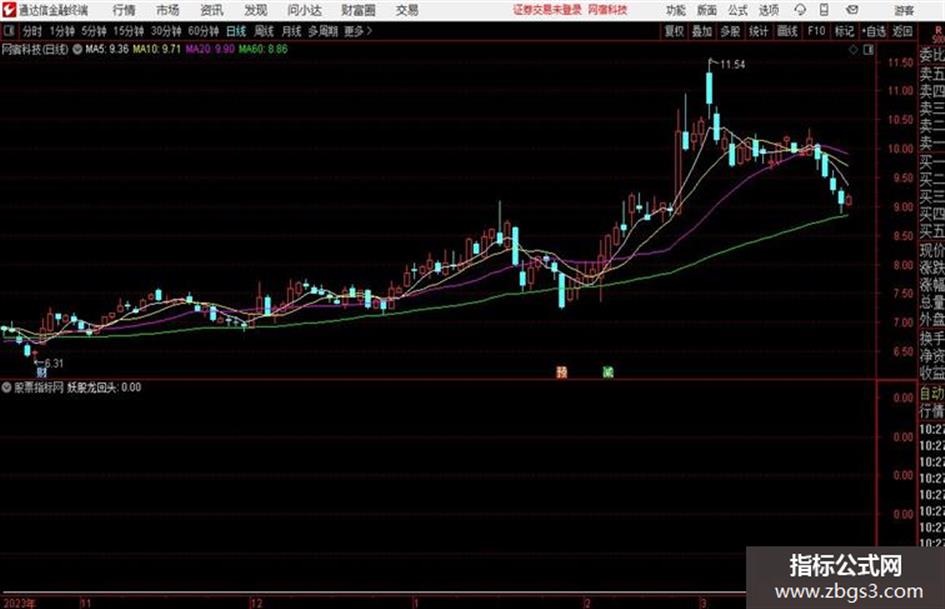The height and width of the screenshot is (609, 945).
Task: Click the orange info marker on the chart bottom
Action: [561, 372]
